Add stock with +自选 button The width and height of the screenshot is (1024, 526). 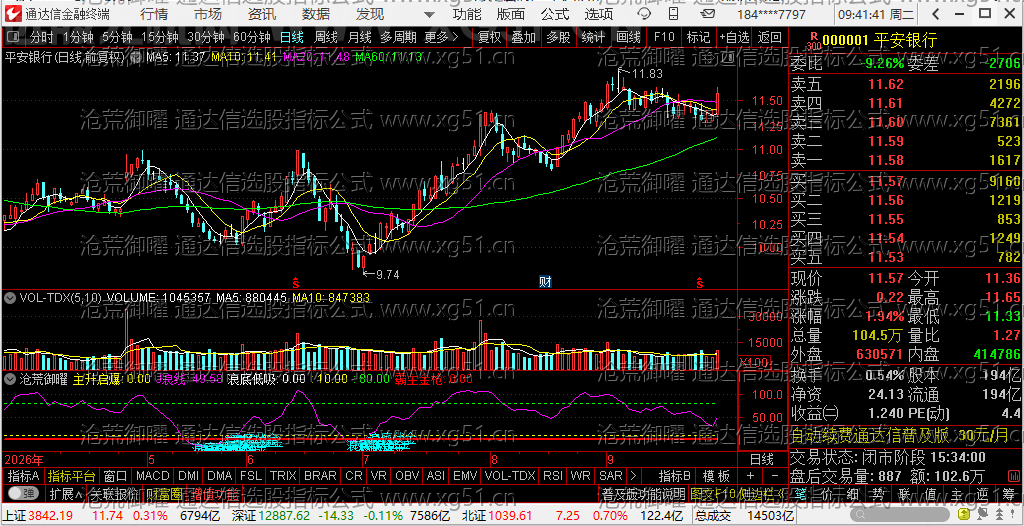[735, 37]
